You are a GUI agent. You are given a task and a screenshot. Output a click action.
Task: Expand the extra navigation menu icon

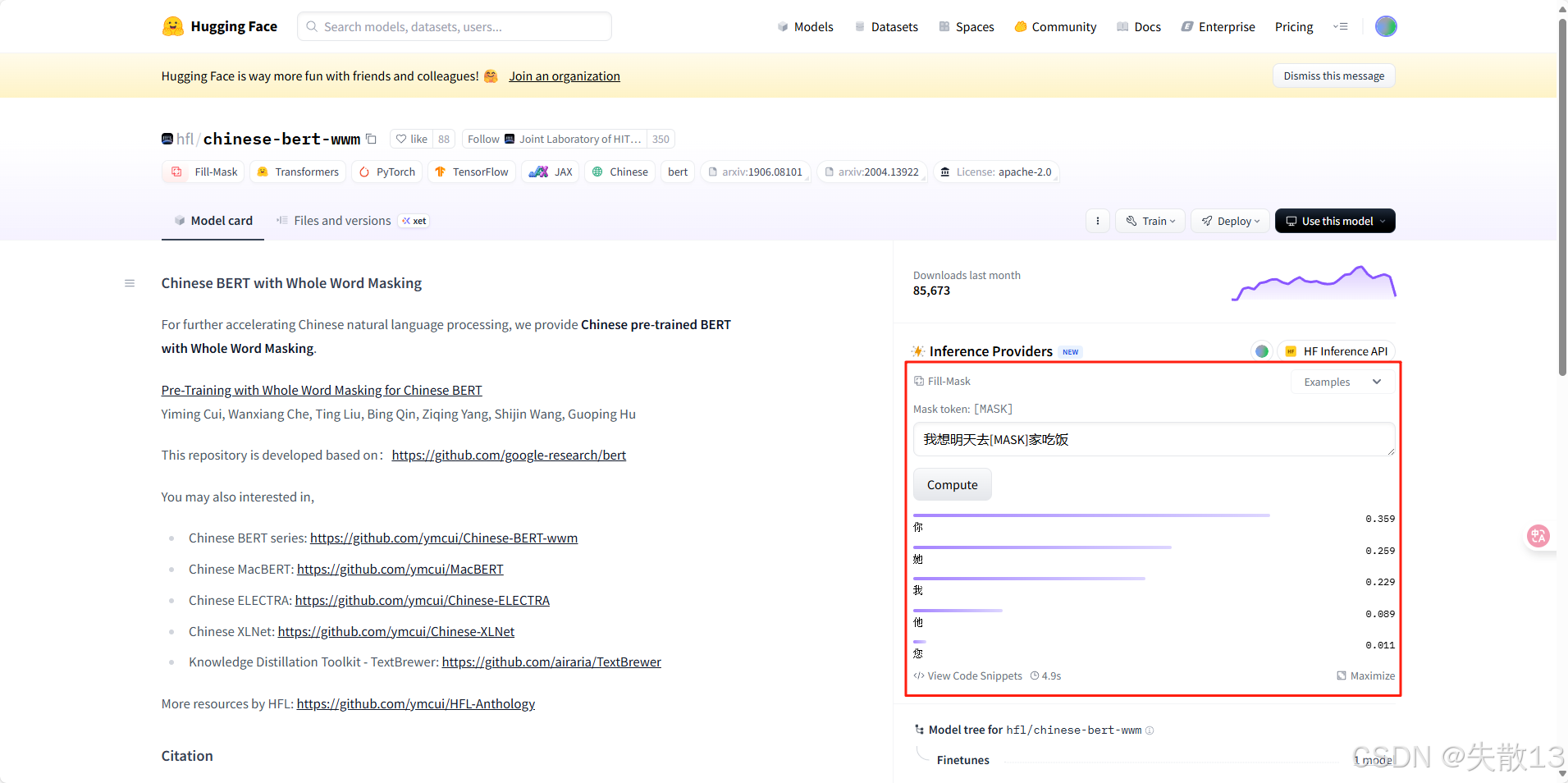(1341, 26)
